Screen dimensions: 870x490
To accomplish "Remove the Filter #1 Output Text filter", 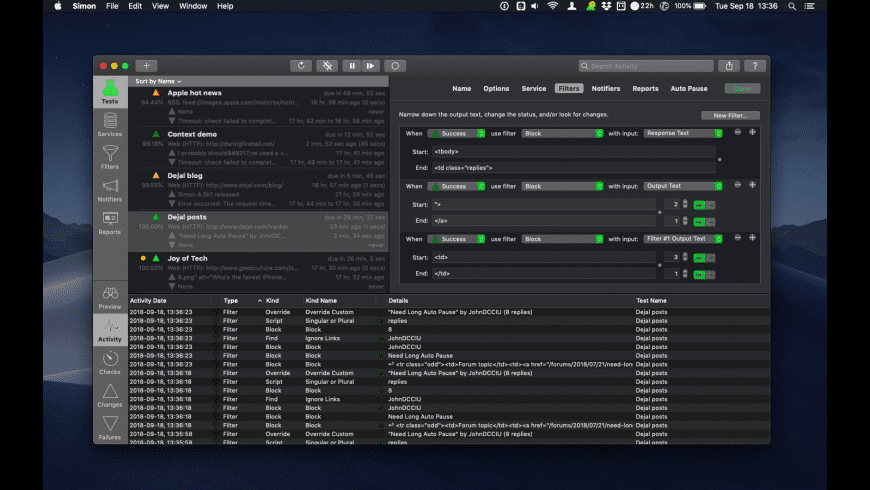I will [x=737, y=238].
